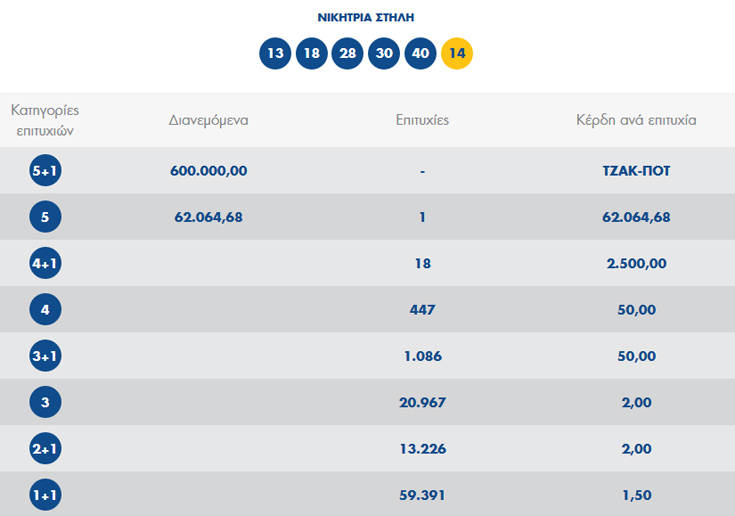Click the 5+1 category badge

pyautogui.click(x=46, y=171)
